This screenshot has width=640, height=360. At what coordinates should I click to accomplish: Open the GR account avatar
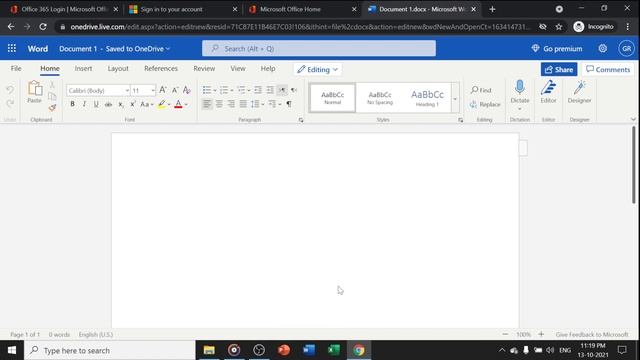(x=627, y=49)
